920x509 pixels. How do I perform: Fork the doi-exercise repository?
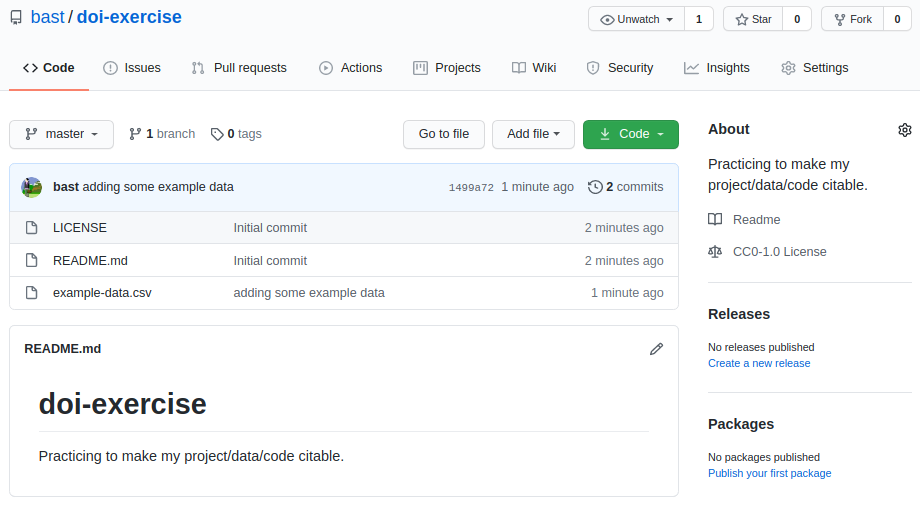(851, 19)
